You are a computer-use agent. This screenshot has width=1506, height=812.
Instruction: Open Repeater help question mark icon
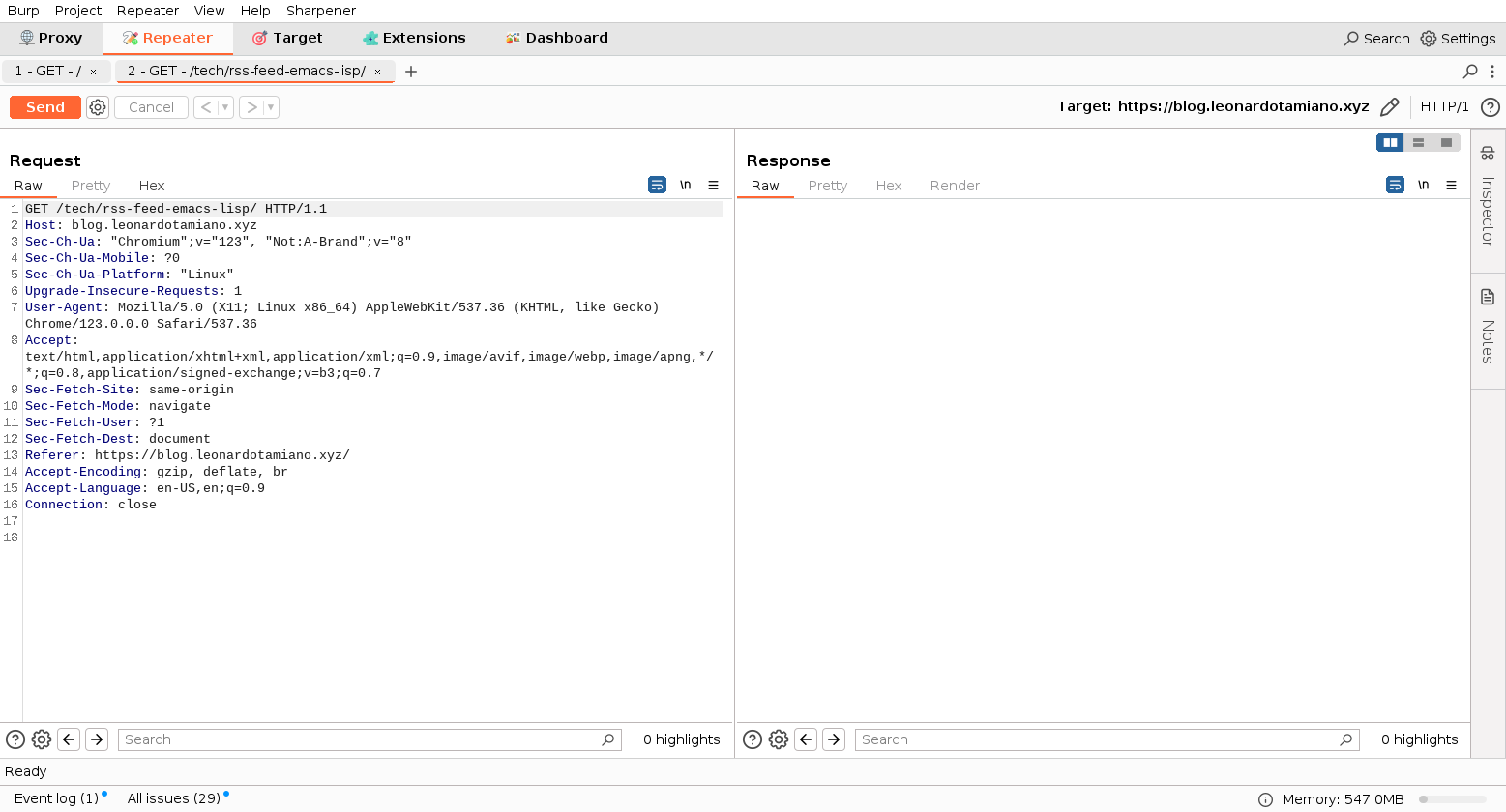(x=1491, y=107)
